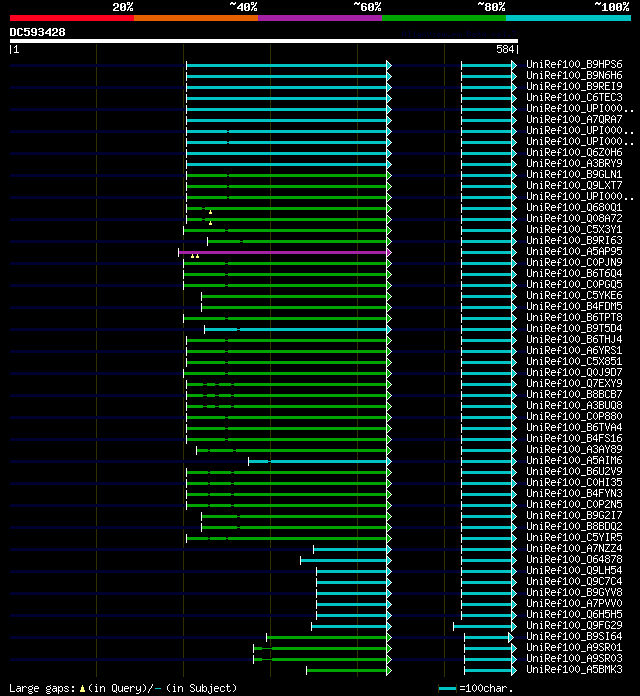Click the white query sequence bar
Viewport: 640px width, 696px height.
coord(264,41)
